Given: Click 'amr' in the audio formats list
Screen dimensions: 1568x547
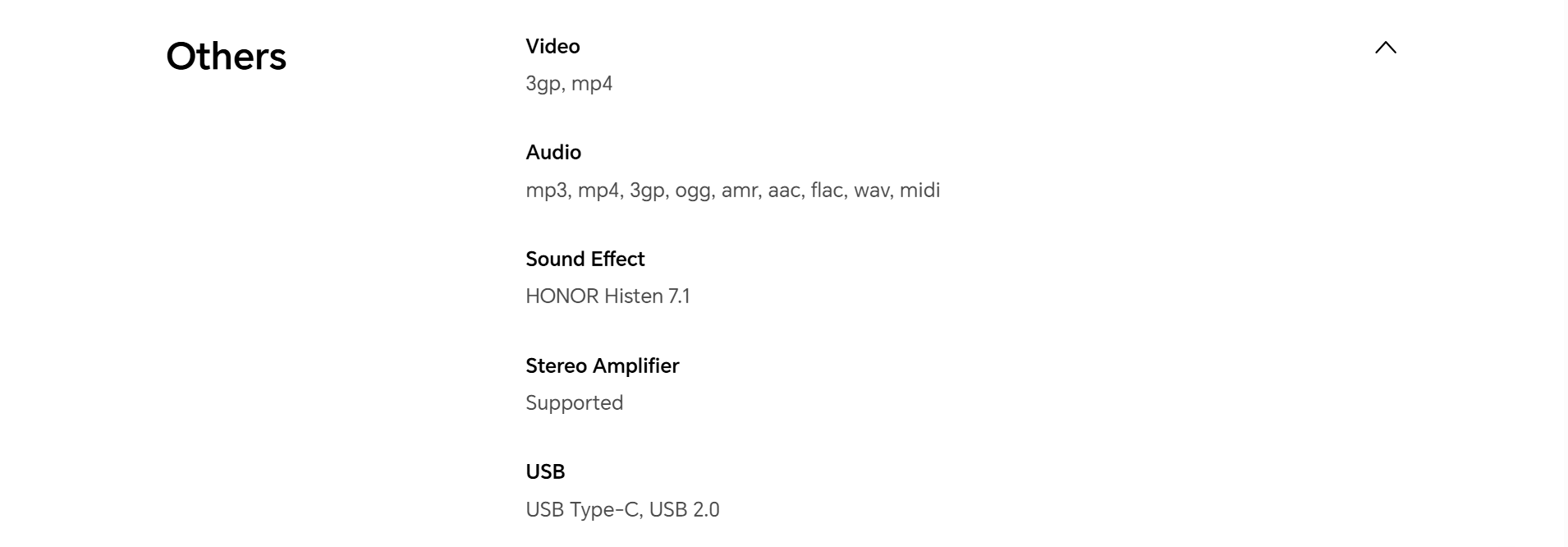Looking at the screenshot, I should pyautogui.click(x=739, y=191).
